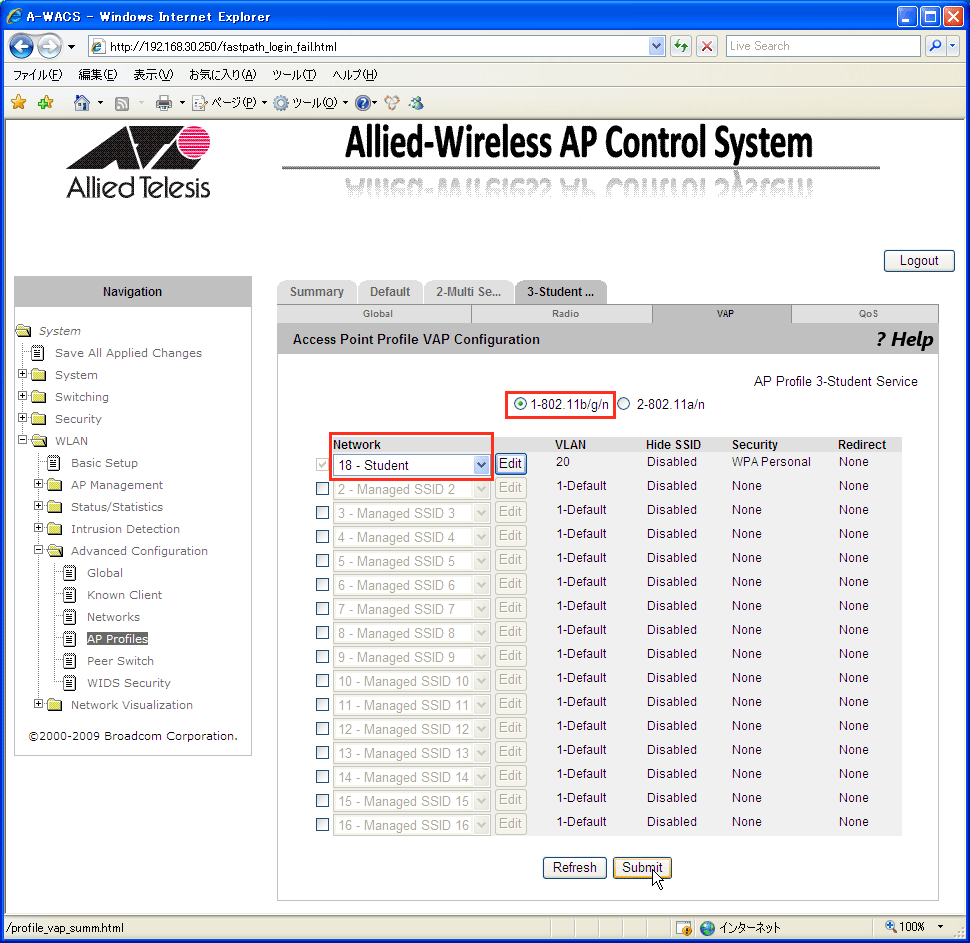Switch to the Default profile tab
This screenshot has width=970, height=943.
[x=390, y=291]
